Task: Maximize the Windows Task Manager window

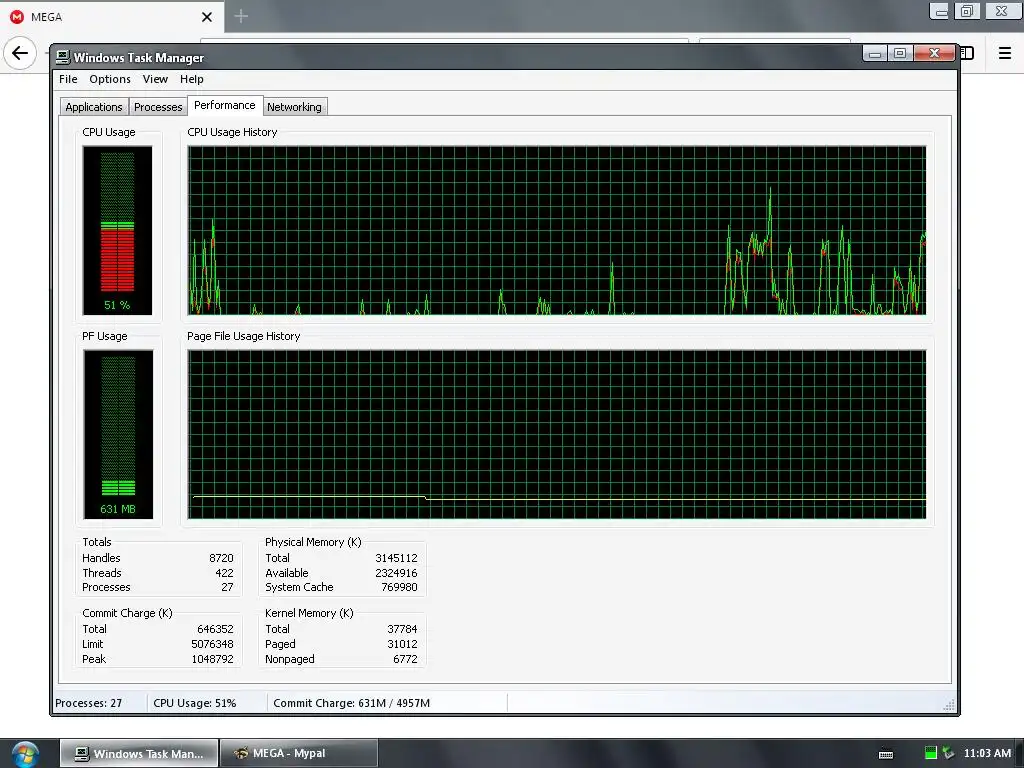Action: [900, 54]
